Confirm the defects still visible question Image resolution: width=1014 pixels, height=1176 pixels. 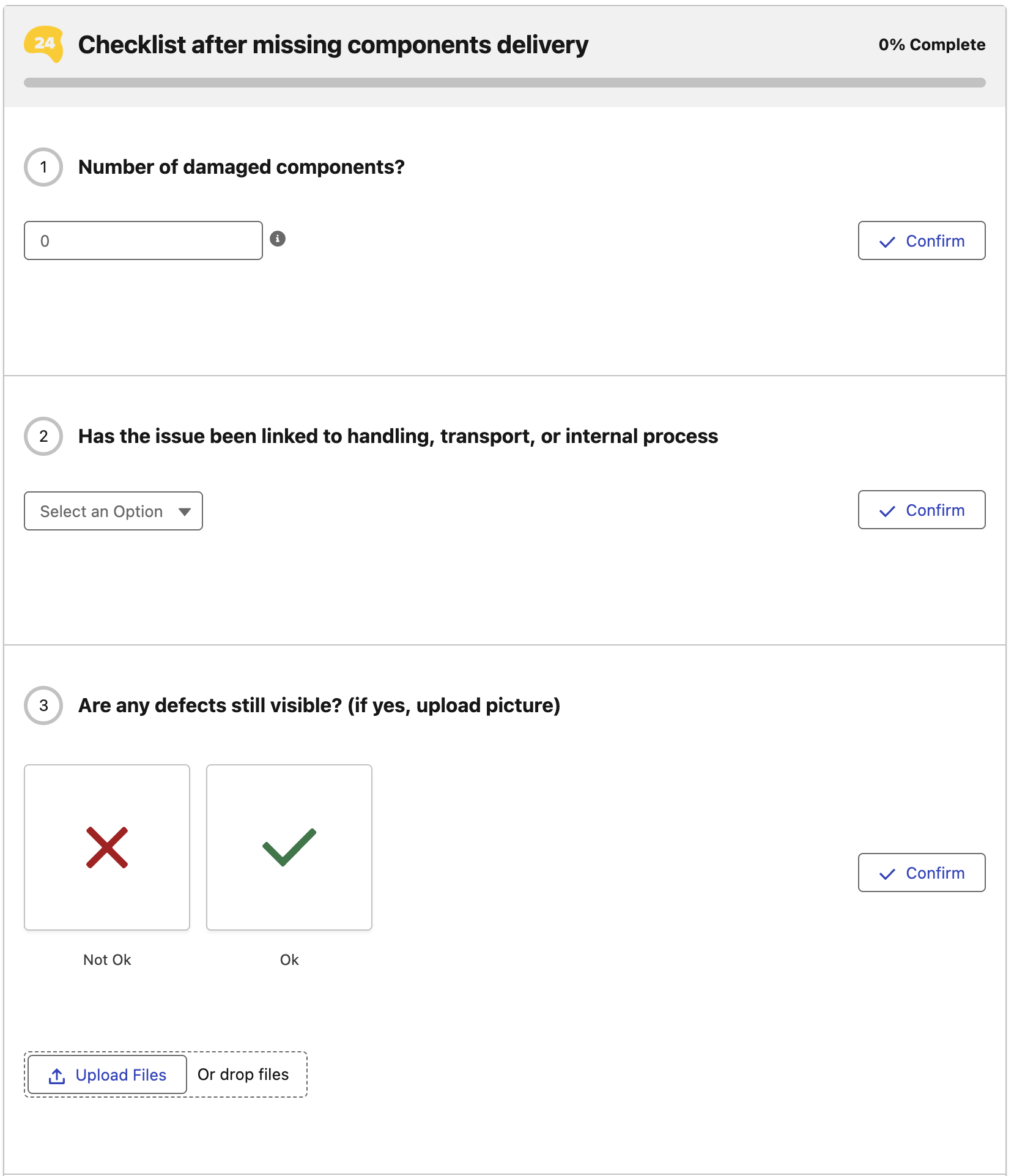[921, 873]
